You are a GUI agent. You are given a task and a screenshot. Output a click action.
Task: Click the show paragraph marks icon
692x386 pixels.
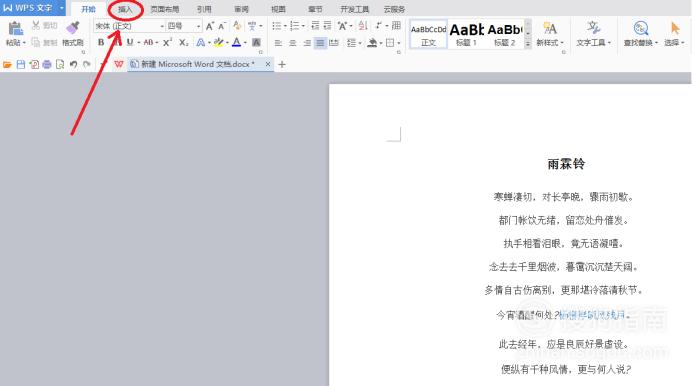pyautogui.click(x=379, y=26)
